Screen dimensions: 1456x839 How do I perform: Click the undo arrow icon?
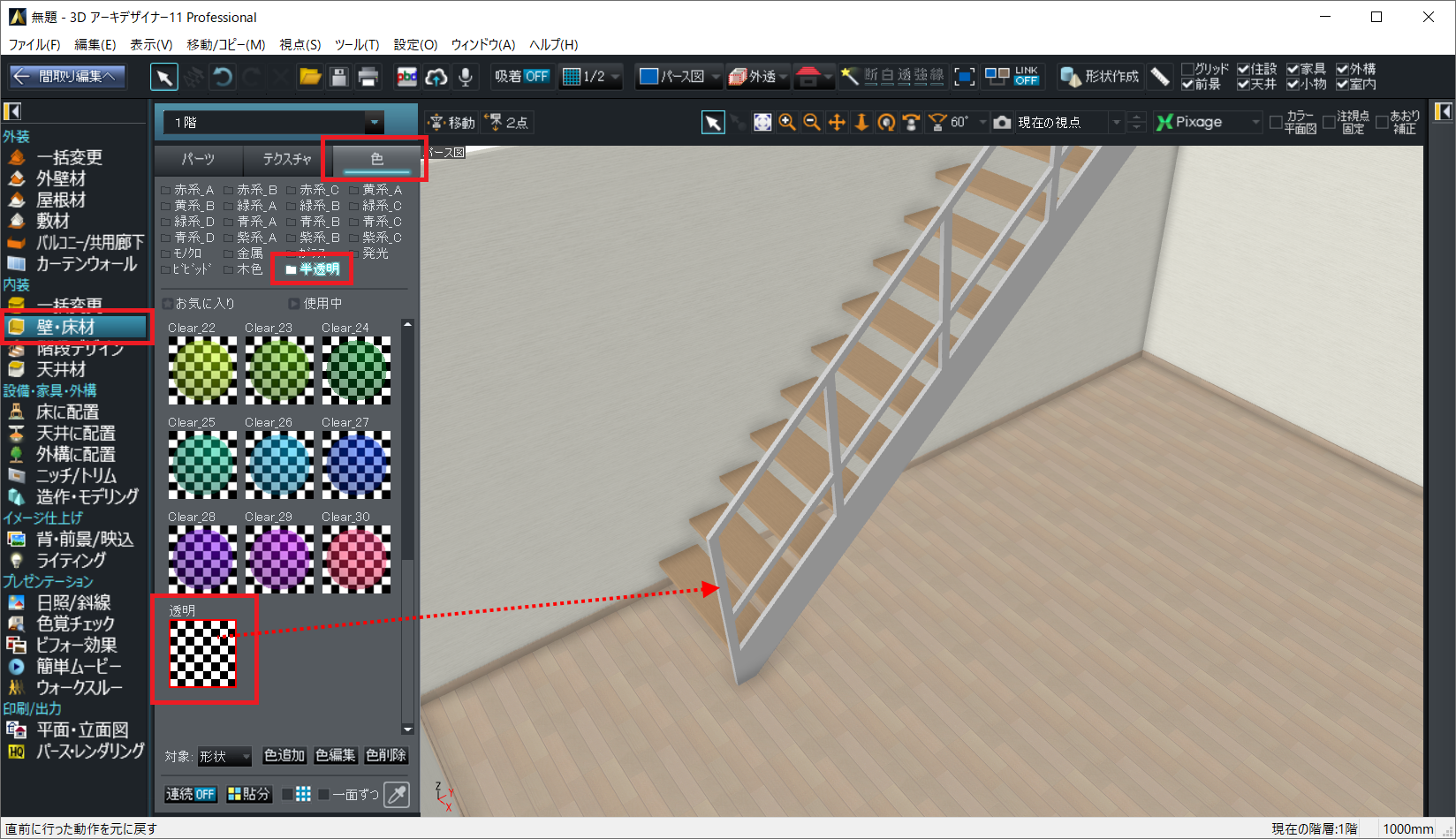(x=223, y=77)
